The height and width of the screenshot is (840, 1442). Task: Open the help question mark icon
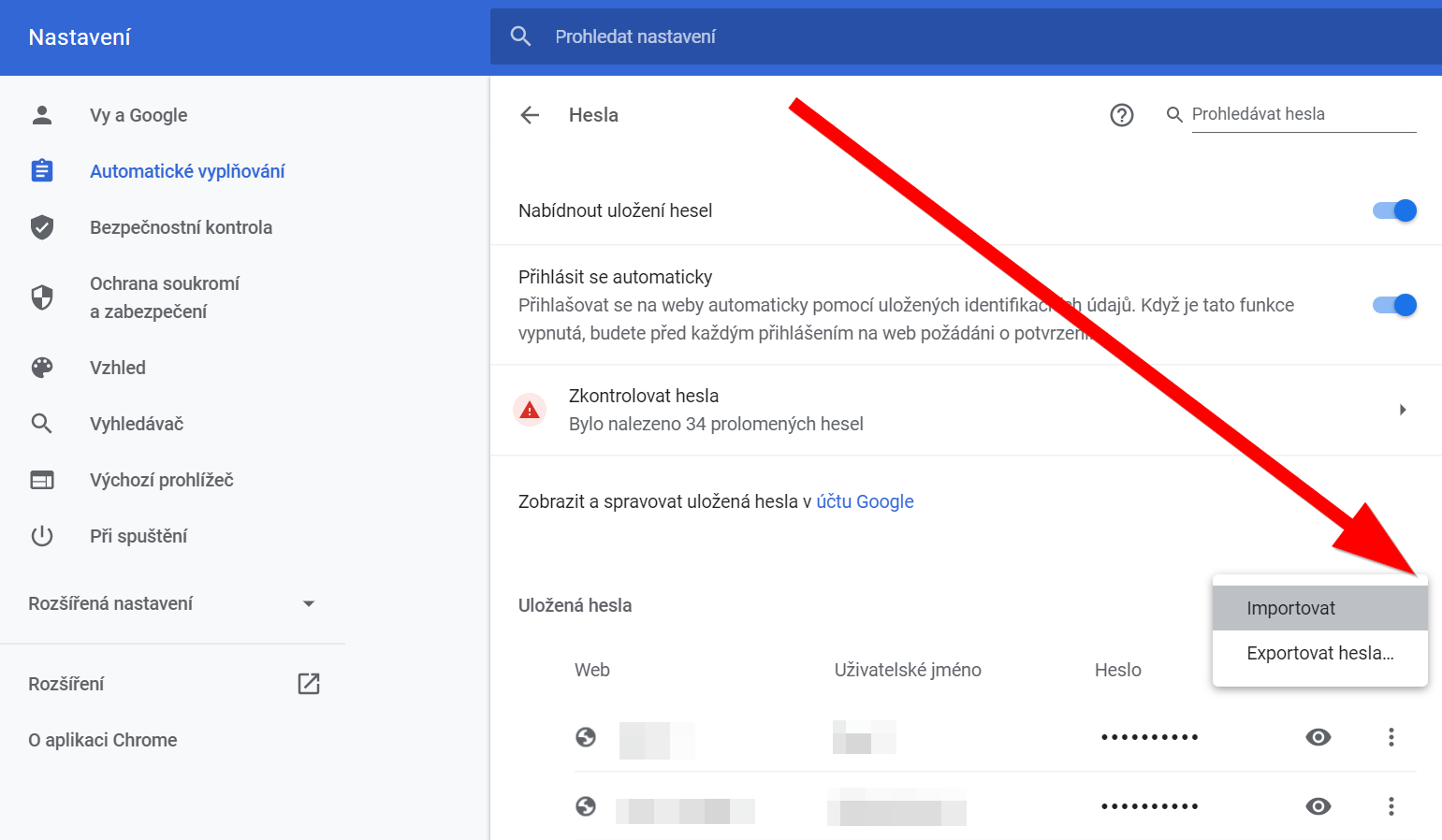[x=1121, y=115]
